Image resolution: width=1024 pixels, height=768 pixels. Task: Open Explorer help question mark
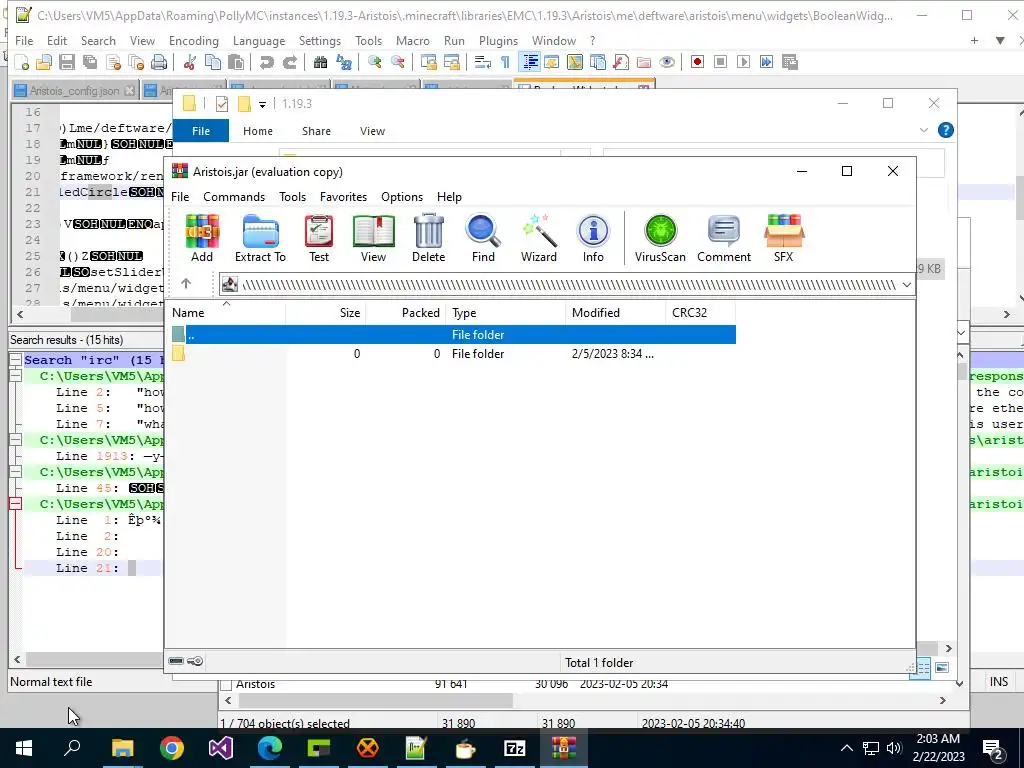click(x=946, y=130)
